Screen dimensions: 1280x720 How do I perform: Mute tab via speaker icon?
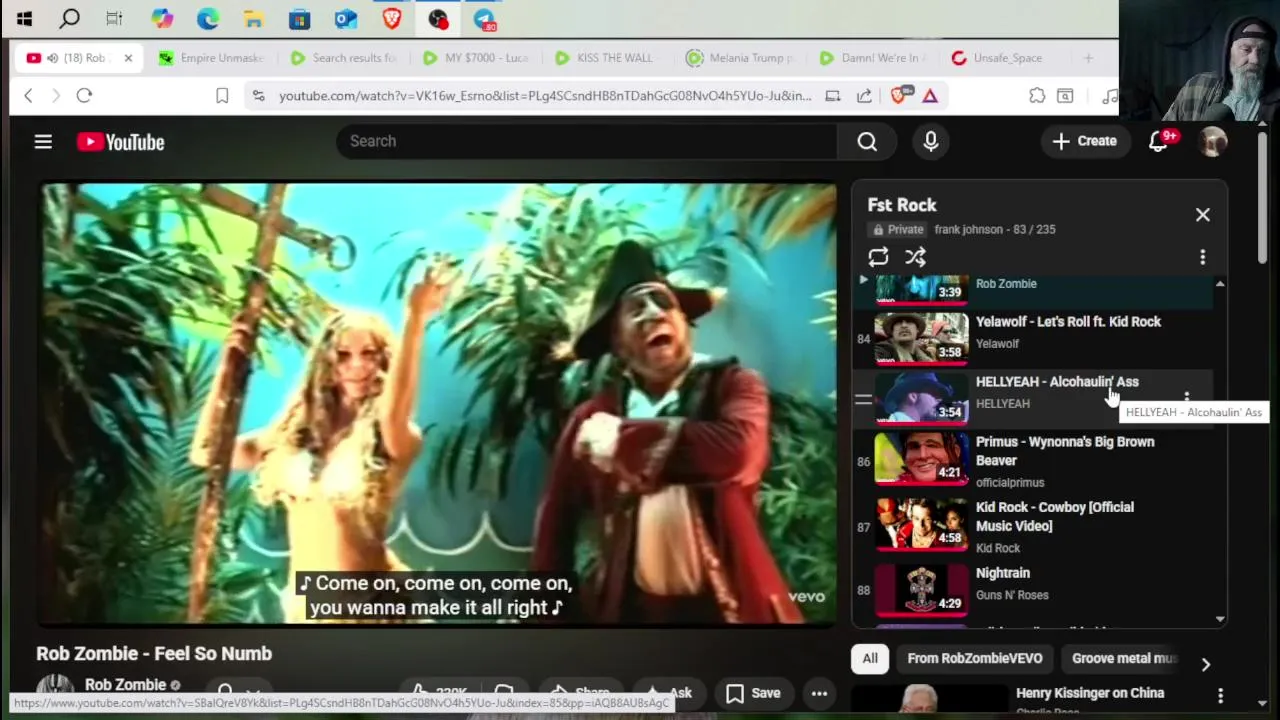[x=52, y=58]
